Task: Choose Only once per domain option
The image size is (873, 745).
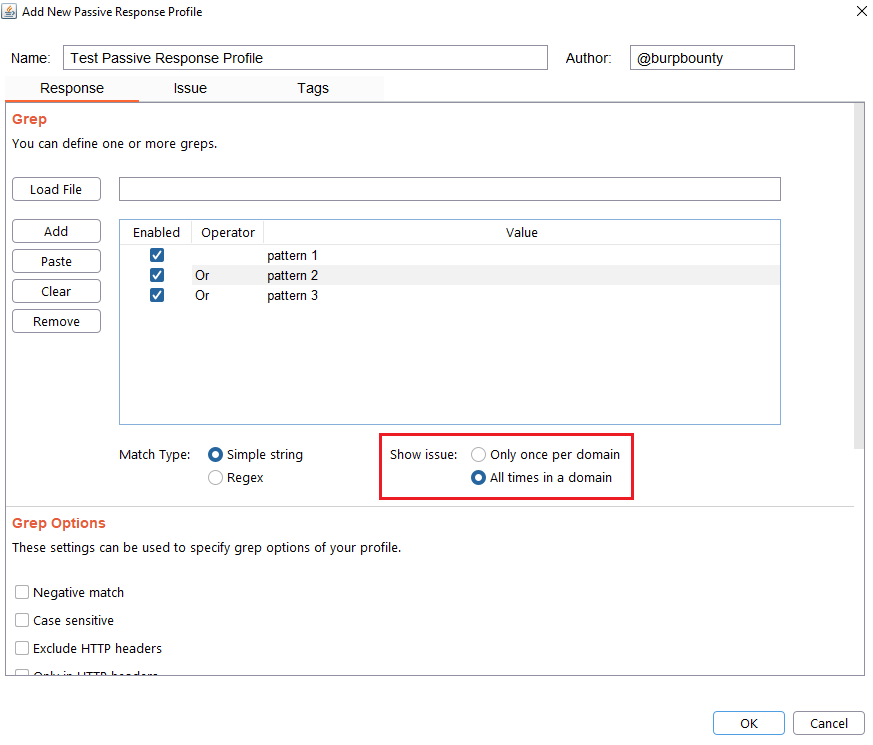Action: 478,454
